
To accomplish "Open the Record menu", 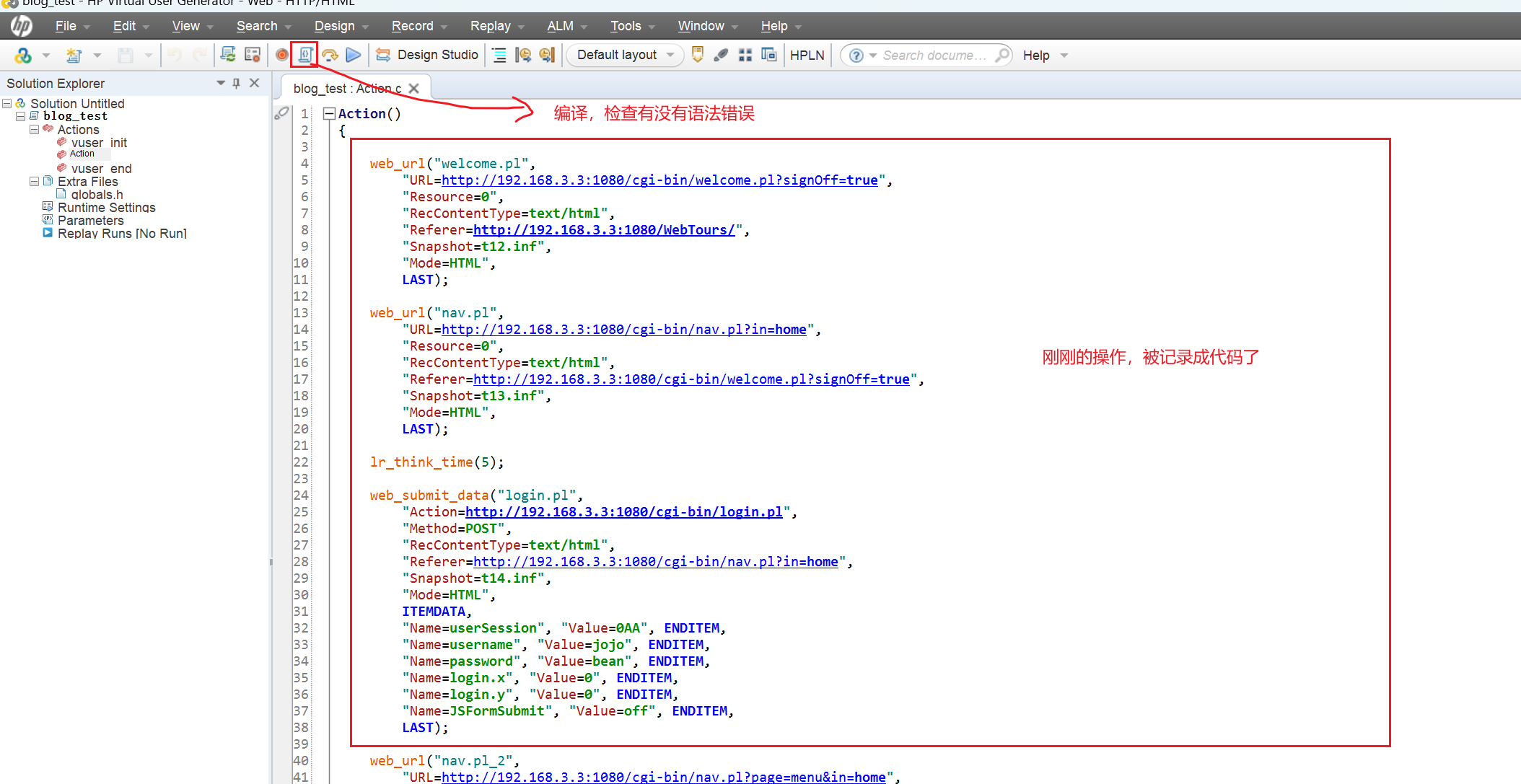I will click(x=418, y=26).
